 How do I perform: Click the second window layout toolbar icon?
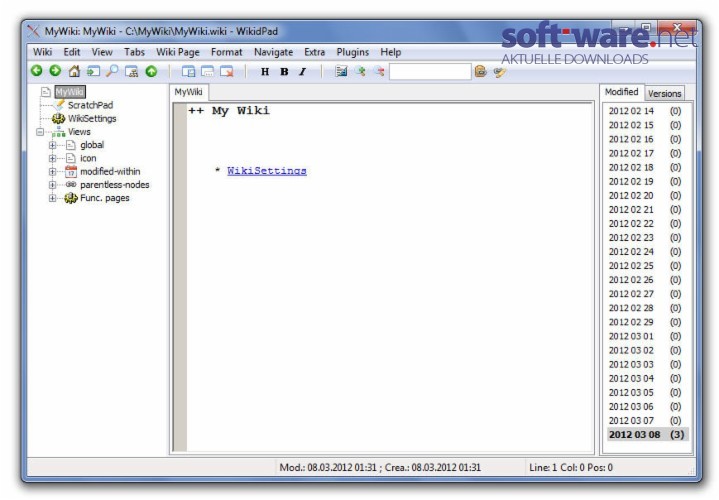207,72
